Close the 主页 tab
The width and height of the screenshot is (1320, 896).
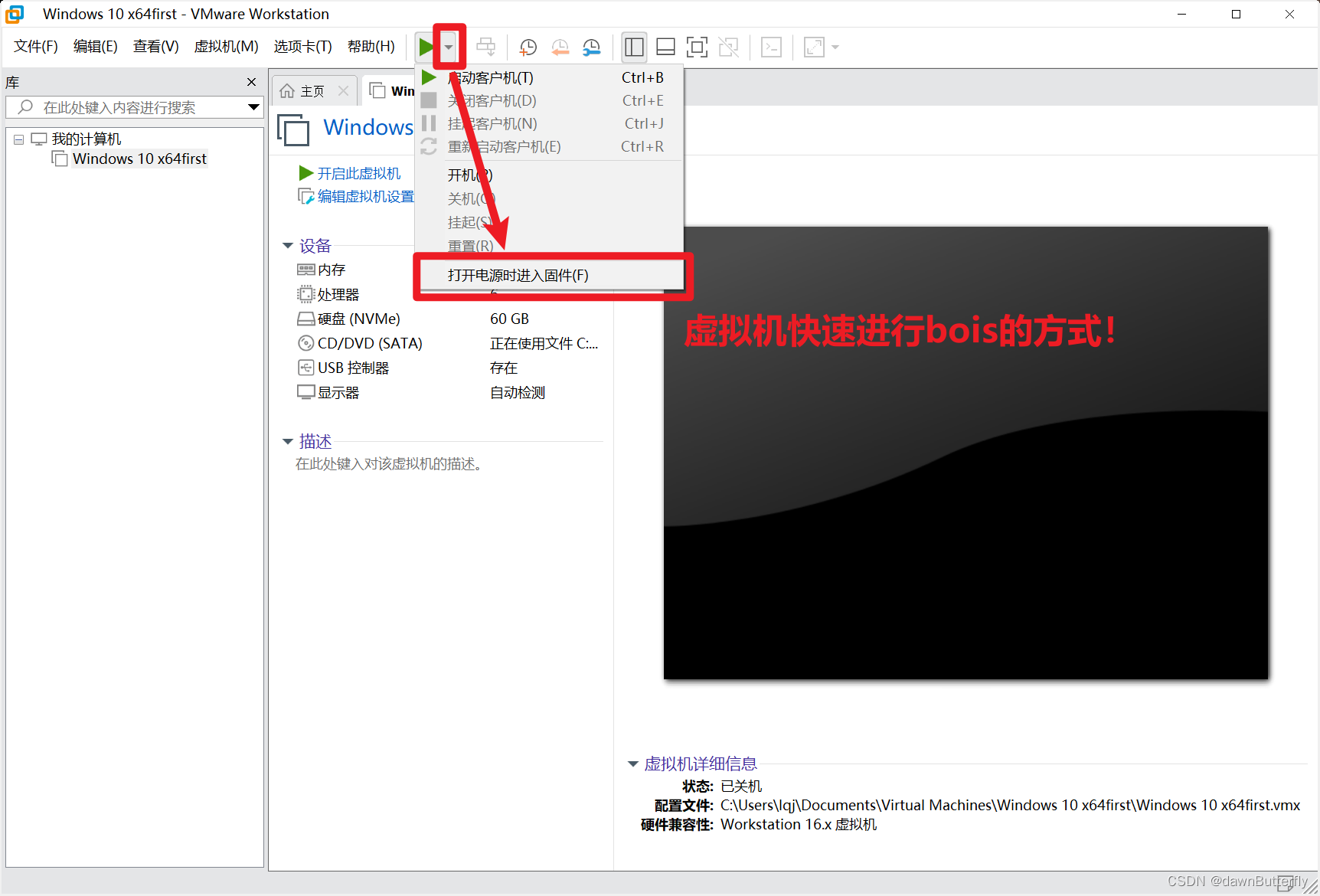(343, 91)
